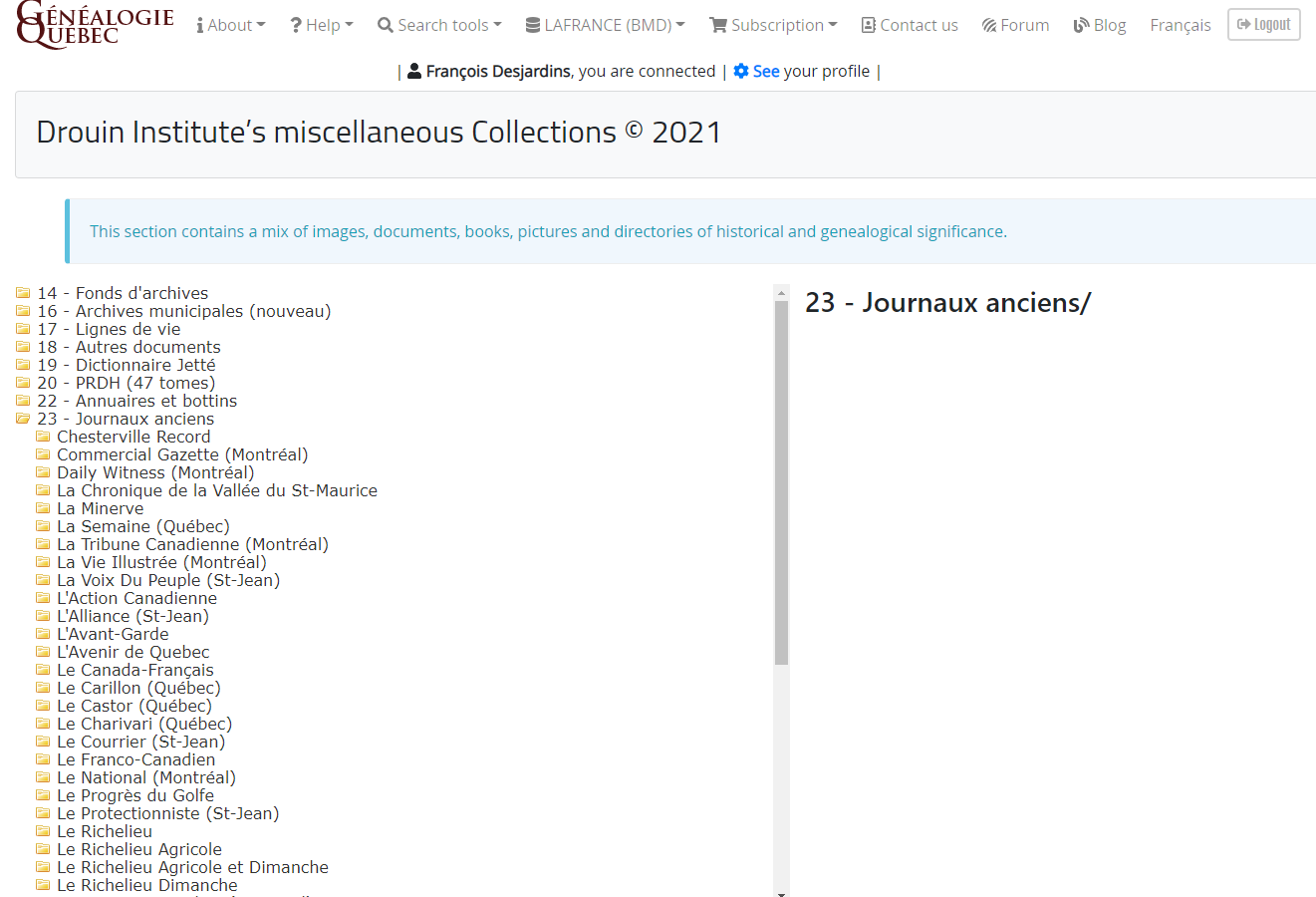Click folder icon beside Le Richelieu Dimanche

(43, 885)
